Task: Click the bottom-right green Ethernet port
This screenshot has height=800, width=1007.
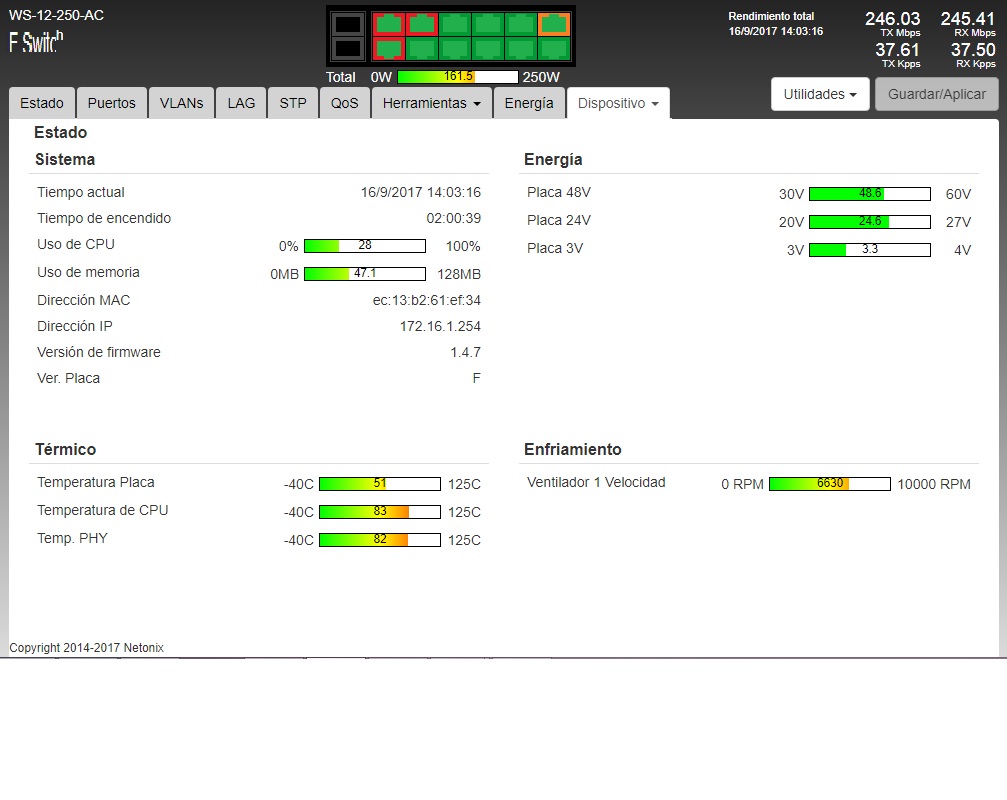Action: click(554, 48)
